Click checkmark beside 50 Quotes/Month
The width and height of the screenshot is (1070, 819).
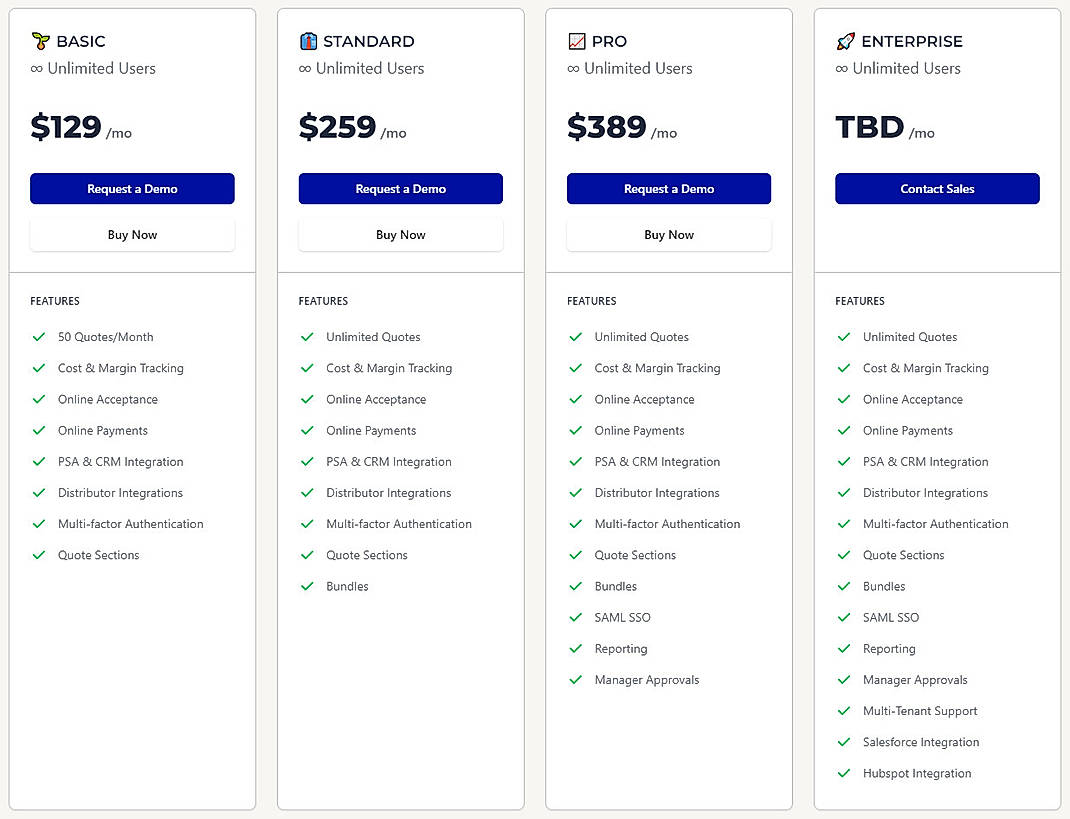point(39,337)
